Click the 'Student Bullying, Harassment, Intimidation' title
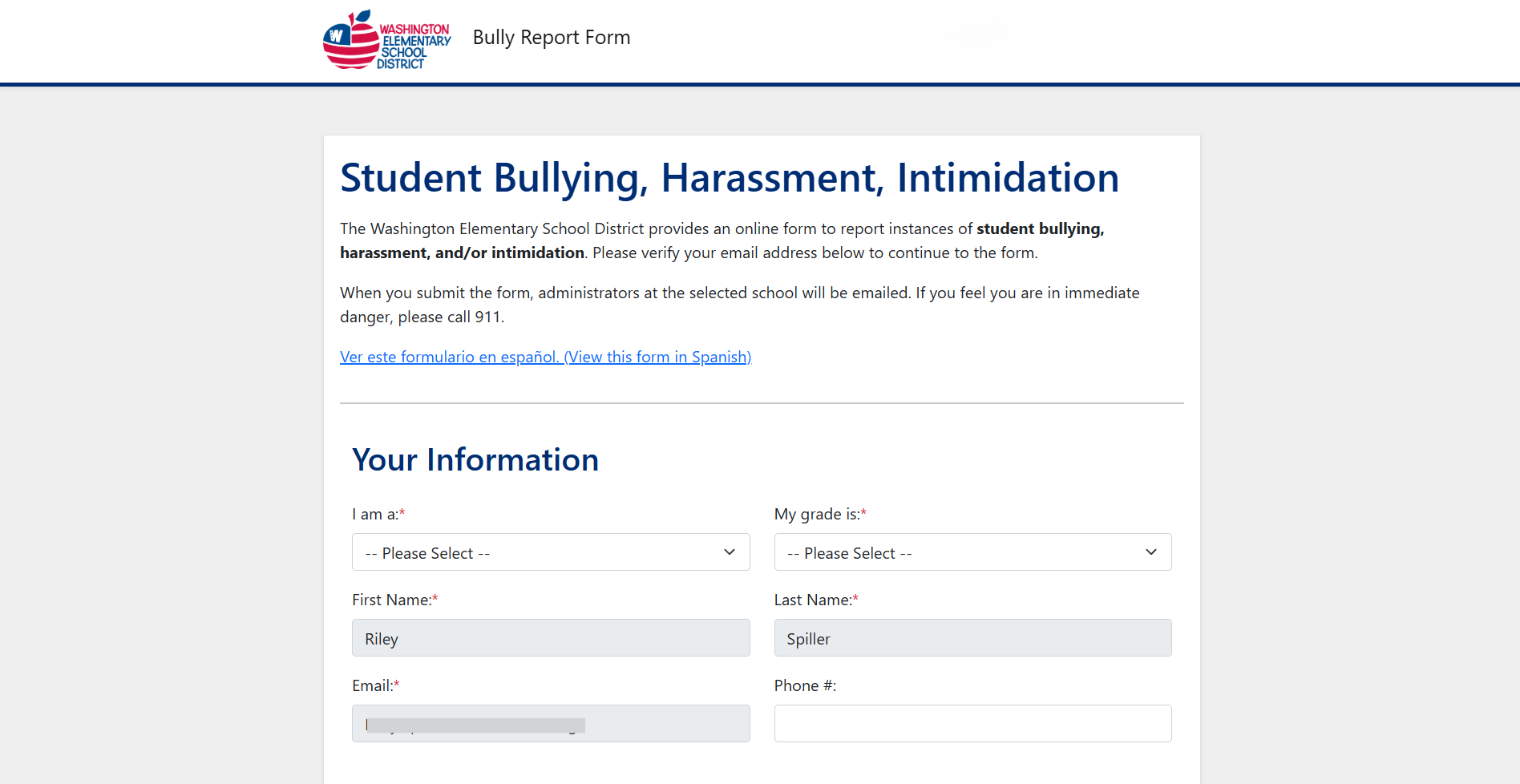Screen dimensions: 1520x784 pos(729,178)
